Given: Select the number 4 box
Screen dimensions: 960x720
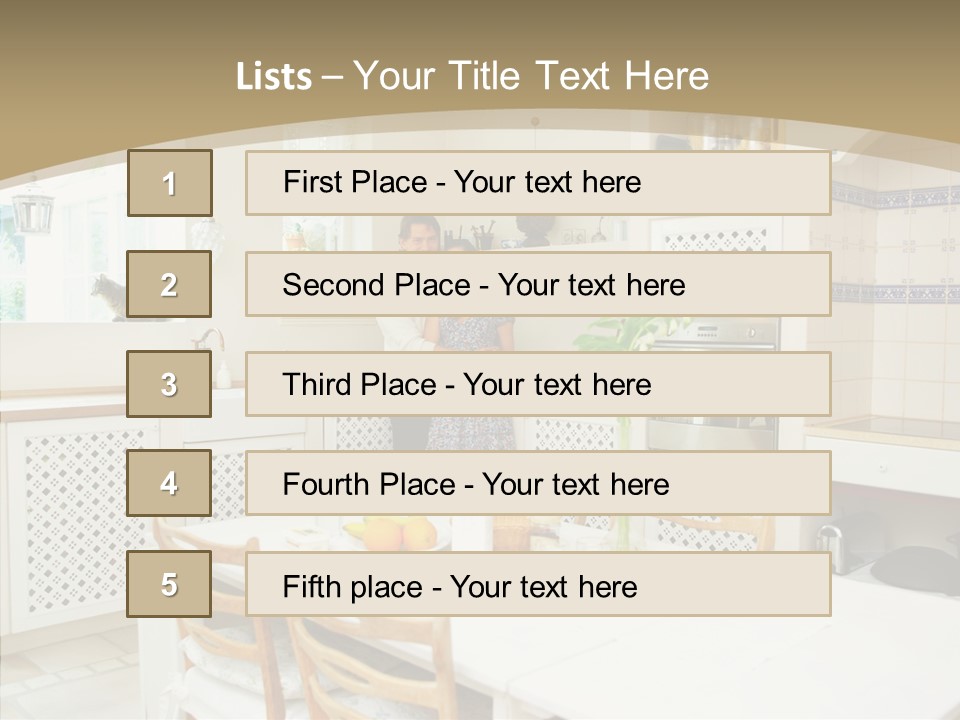Looking at the screenshot, I should pyautogui.click(x=169, y=483).
